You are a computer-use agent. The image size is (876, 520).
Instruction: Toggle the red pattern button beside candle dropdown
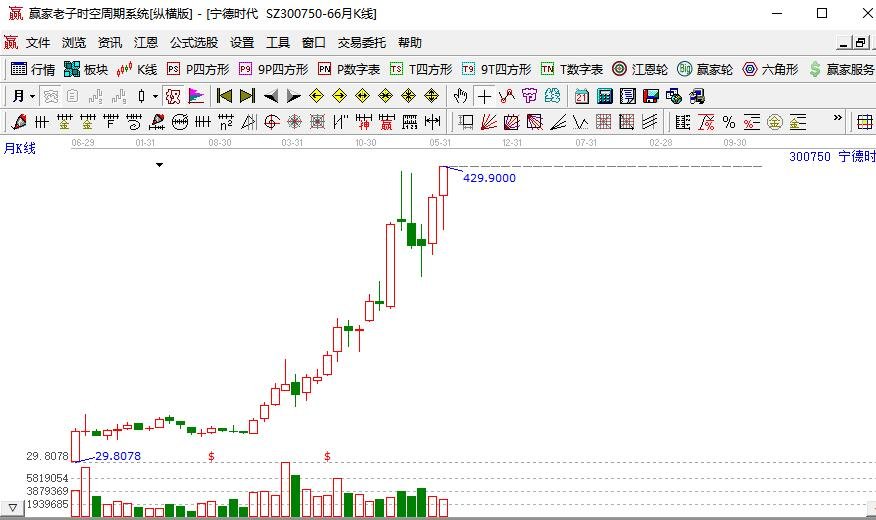(x=173, y=96)
